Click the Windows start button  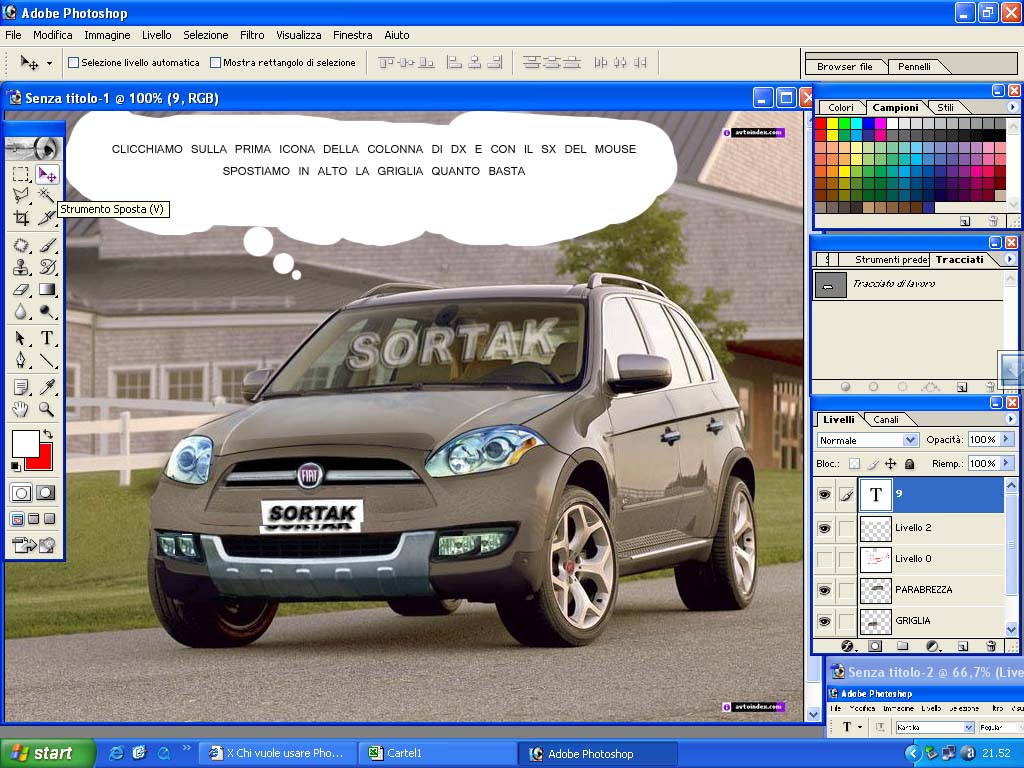click(x=47, y=753)
